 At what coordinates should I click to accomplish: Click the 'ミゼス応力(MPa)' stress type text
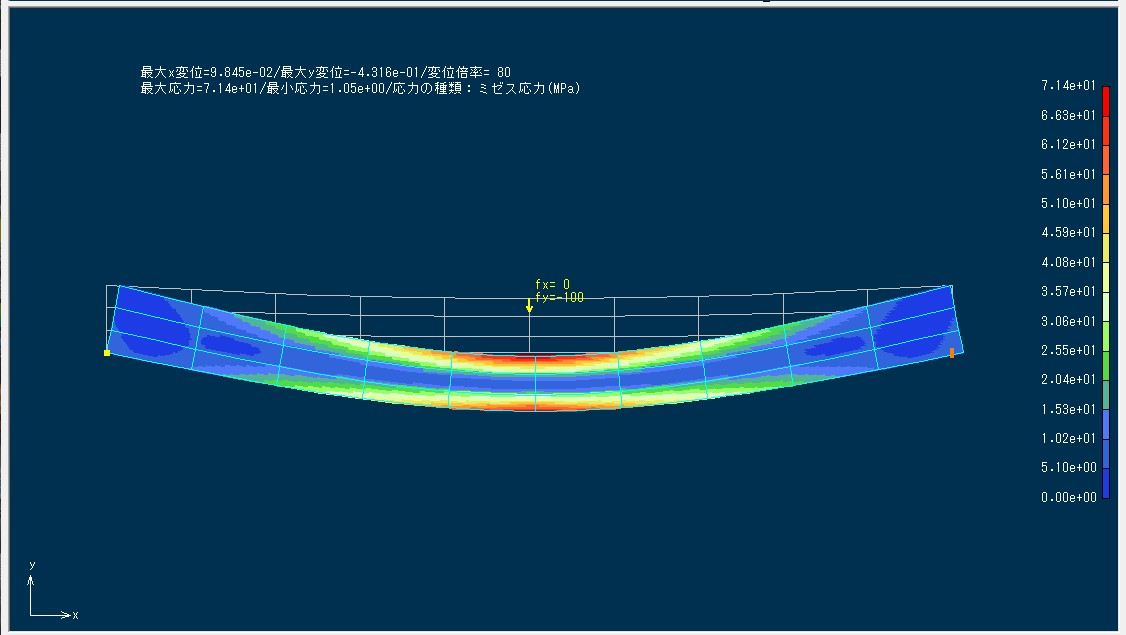(x=529, y=88)
